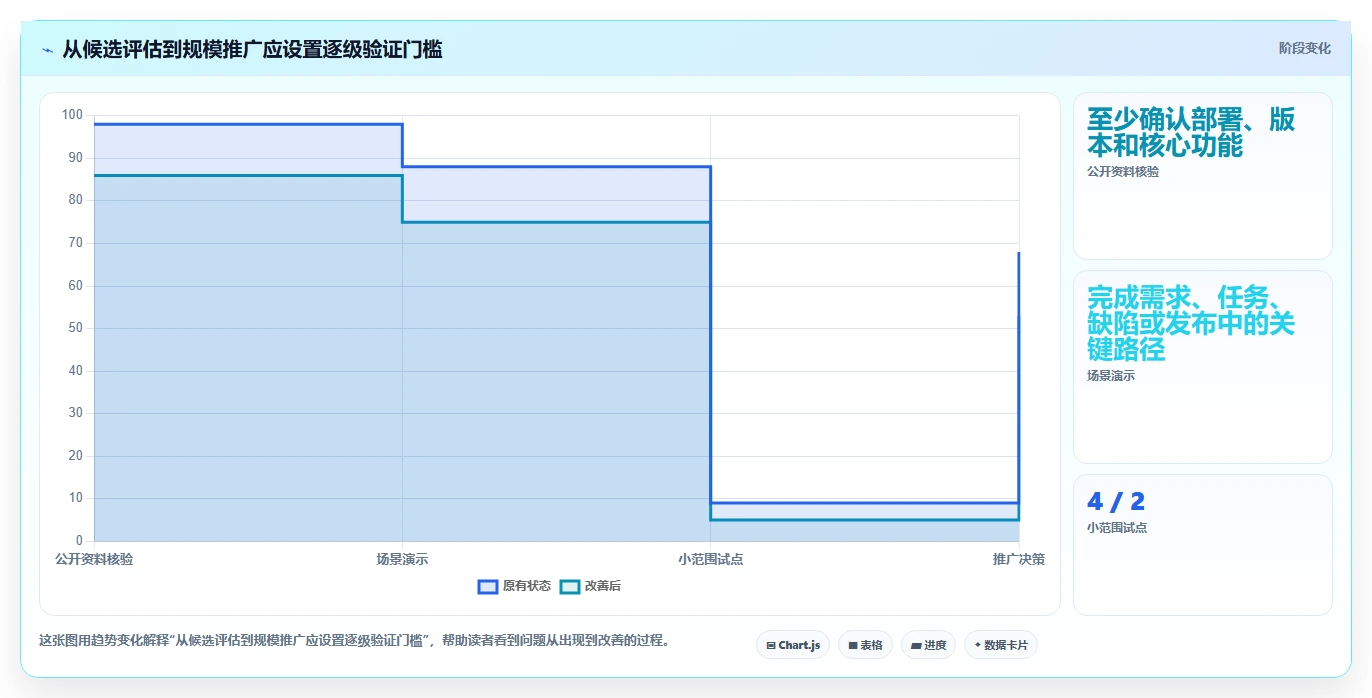
Task: Click the 改善后 teal legend swatch
Action: coord(570,586)
